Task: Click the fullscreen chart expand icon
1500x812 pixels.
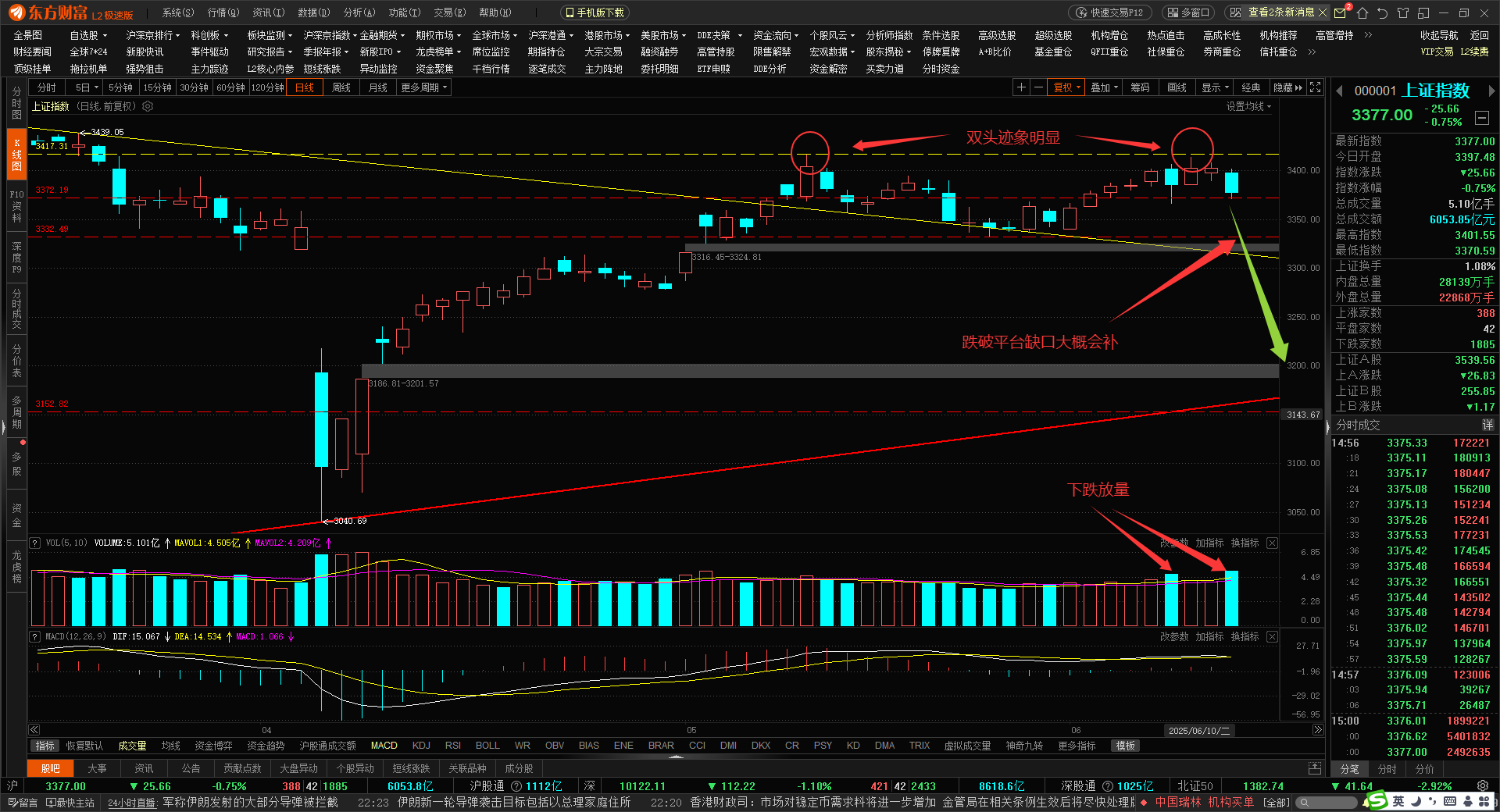Action: (x=1316, y=87)
